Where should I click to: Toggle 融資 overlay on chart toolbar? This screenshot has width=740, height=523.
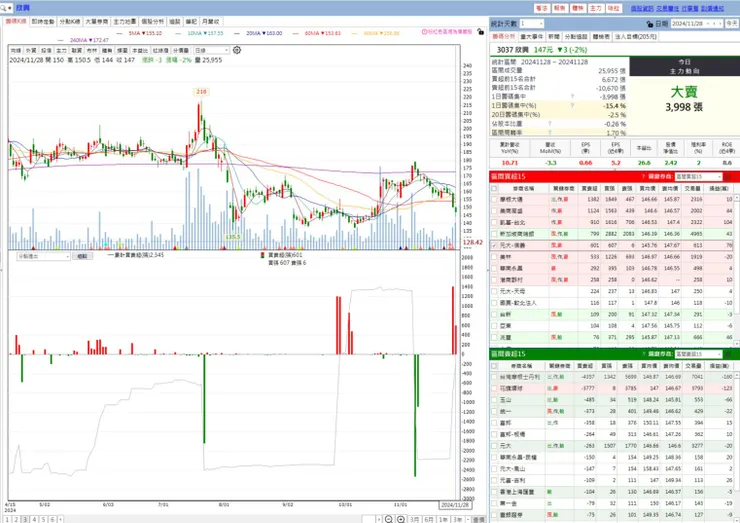point(76,50)
